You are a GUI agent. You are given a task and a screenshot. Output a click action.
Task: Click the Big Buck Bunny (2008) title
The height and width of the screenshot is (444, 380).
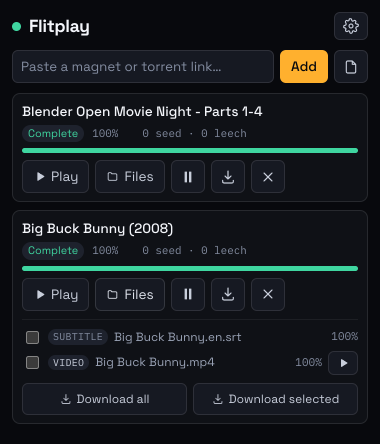point(98,229)
